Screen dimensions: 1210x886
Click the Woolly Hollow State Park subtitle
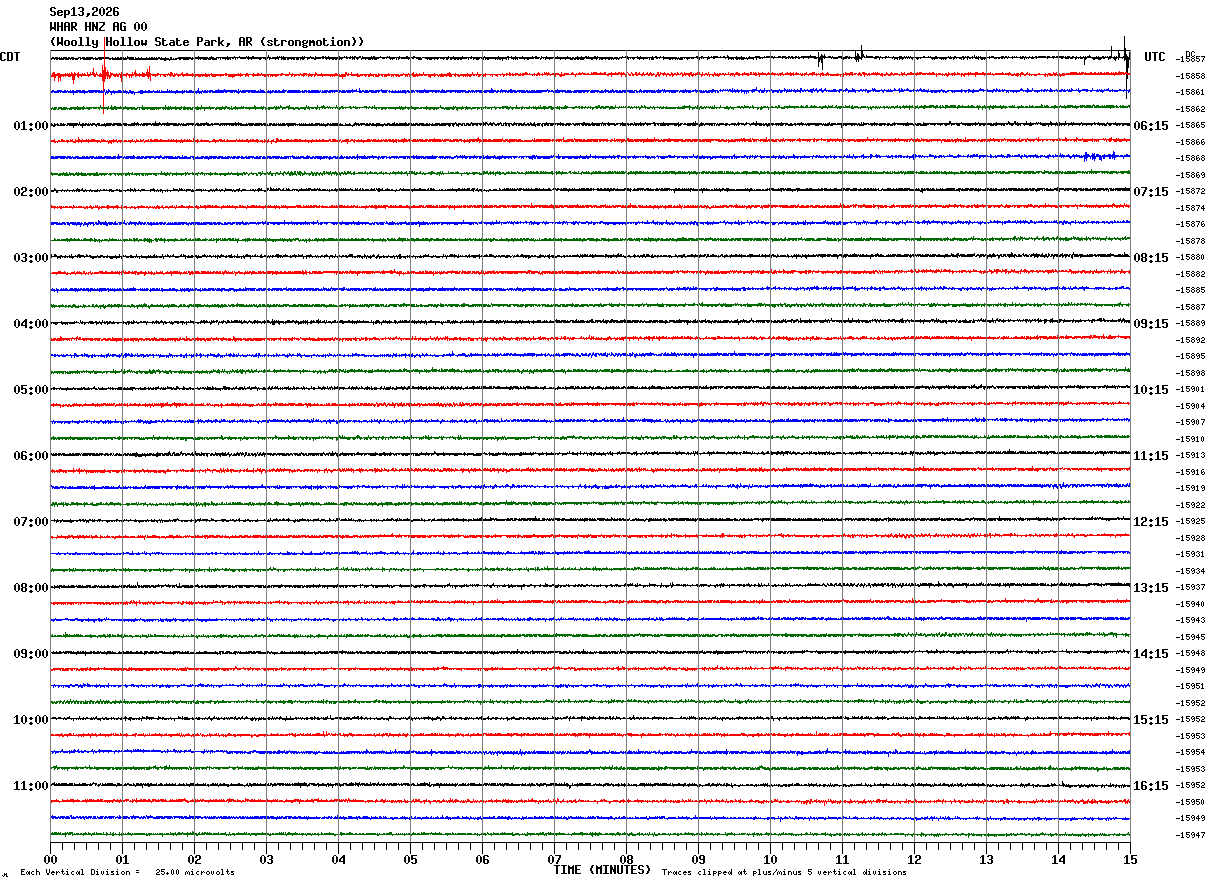pyautogui.click(x=207, y=42)
